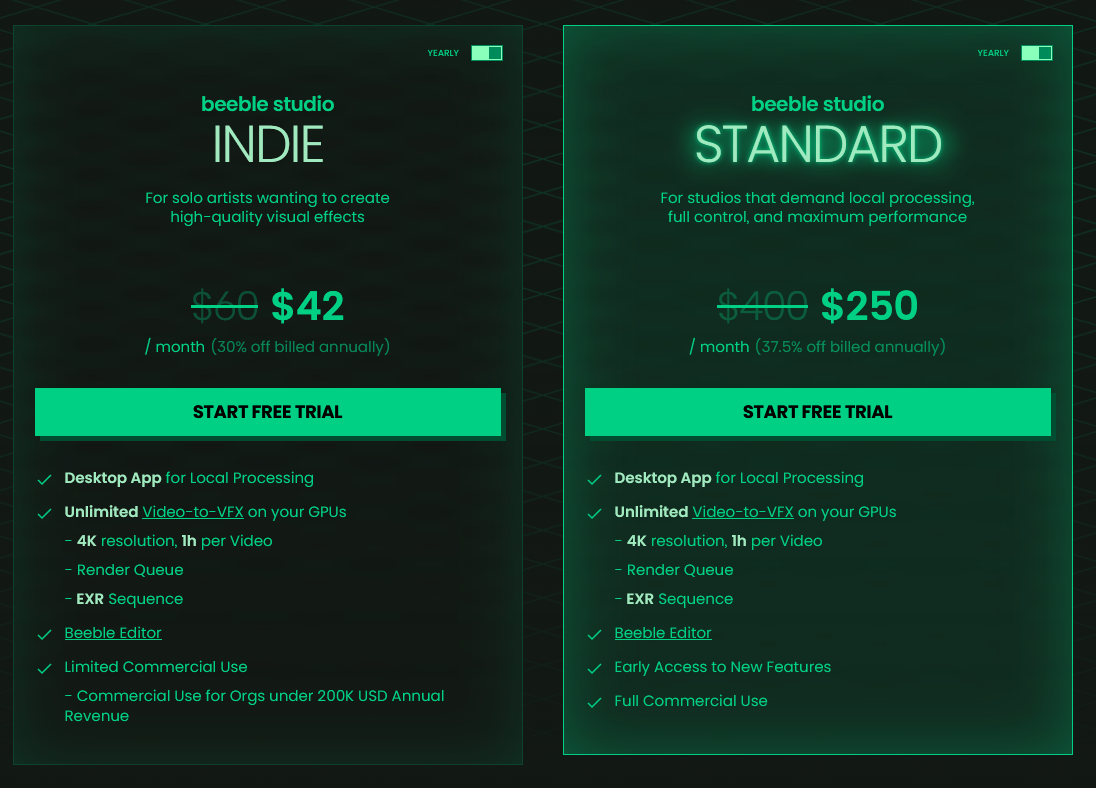The height and width of the screenshot is (788, 1096).
Task: Click checkmark beside Indie Desktop App feature
Action: click(44, 479)
